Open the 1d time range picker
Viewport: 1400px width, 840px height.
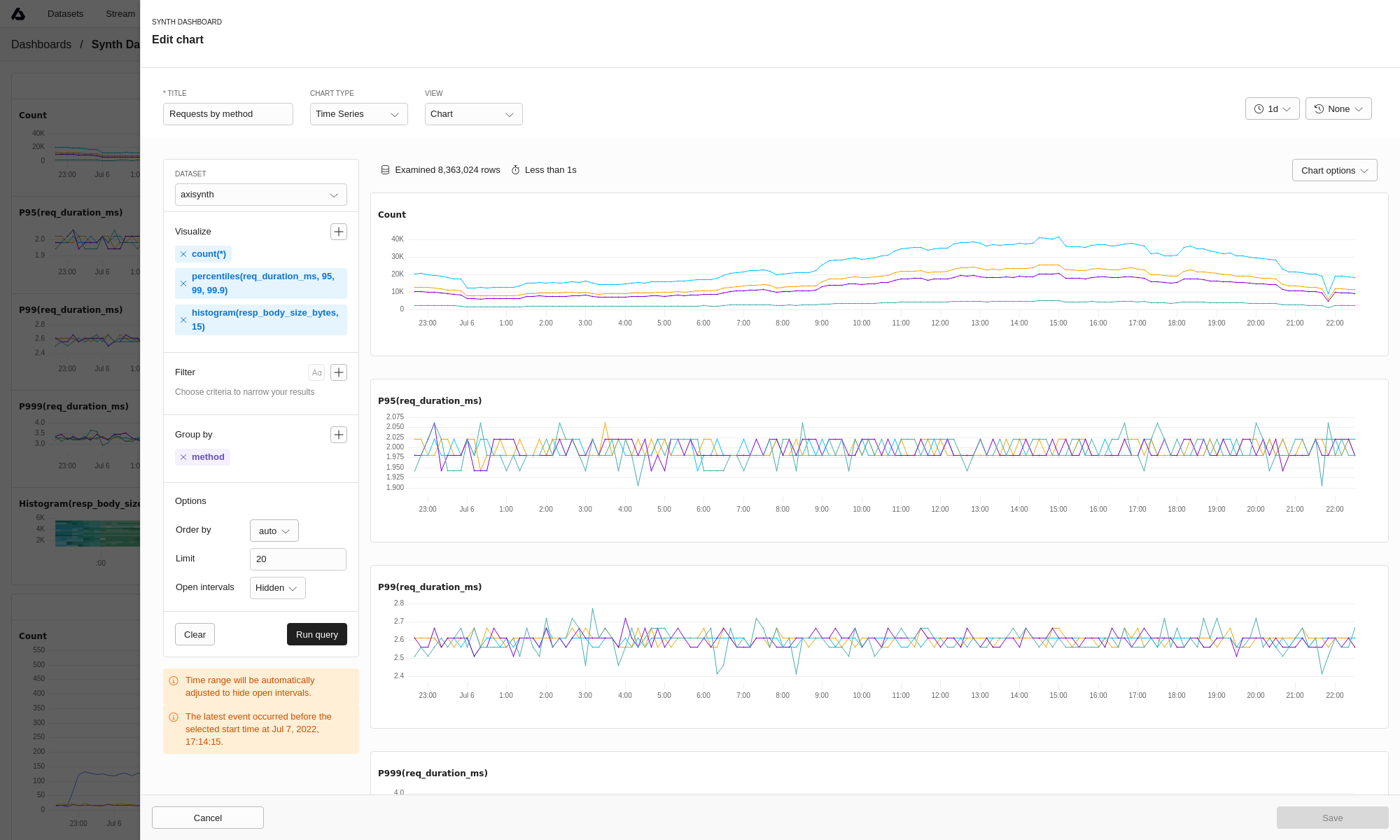1272,109
